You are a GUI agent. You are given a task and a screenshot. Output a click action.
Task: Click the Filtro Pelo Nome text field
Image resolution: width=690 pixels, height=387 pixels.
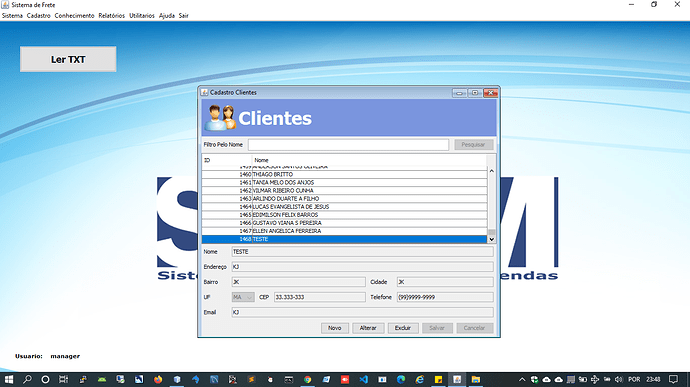(x=349, y=144)
